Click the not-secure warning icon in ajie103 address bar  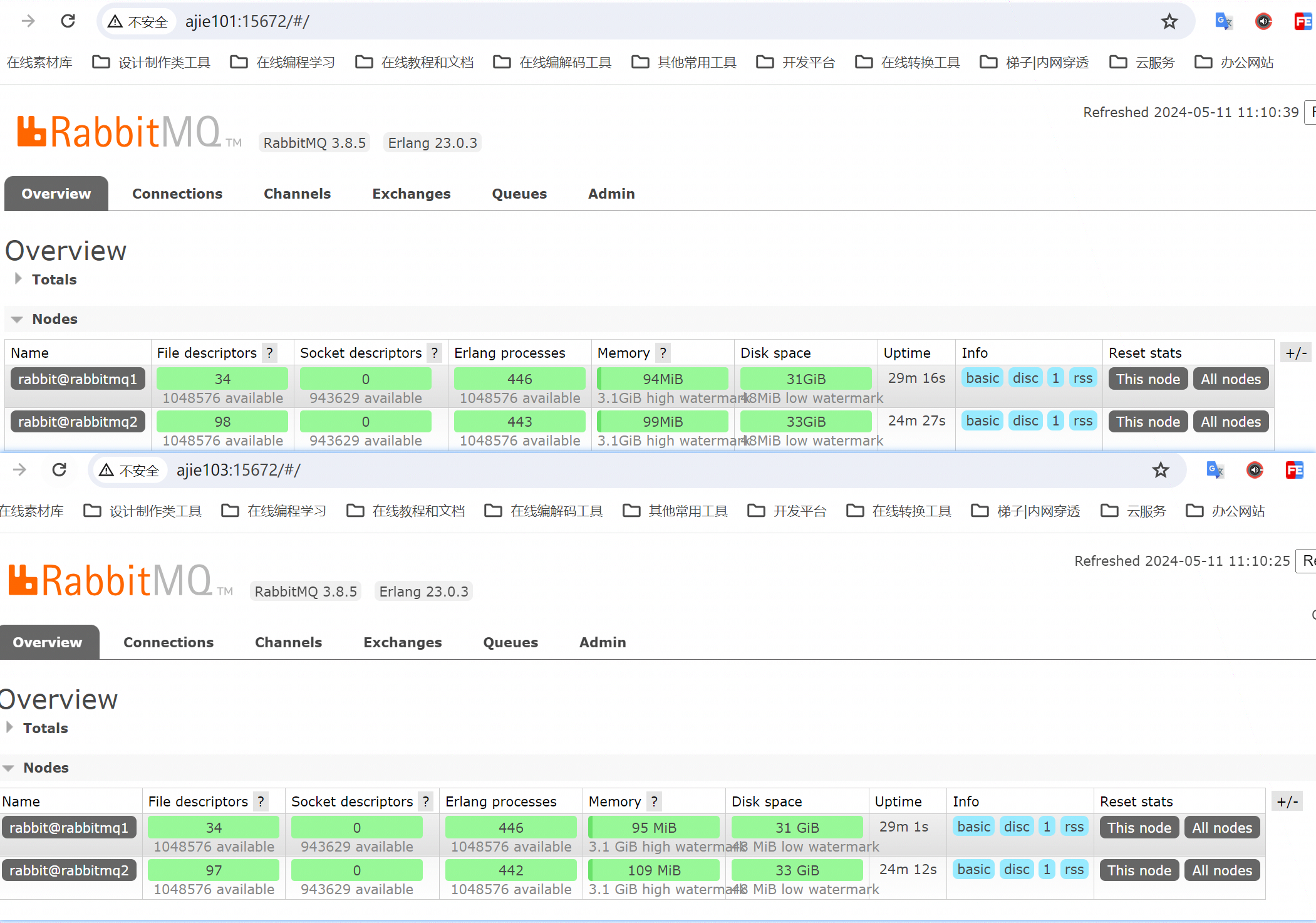coord(106,470)
